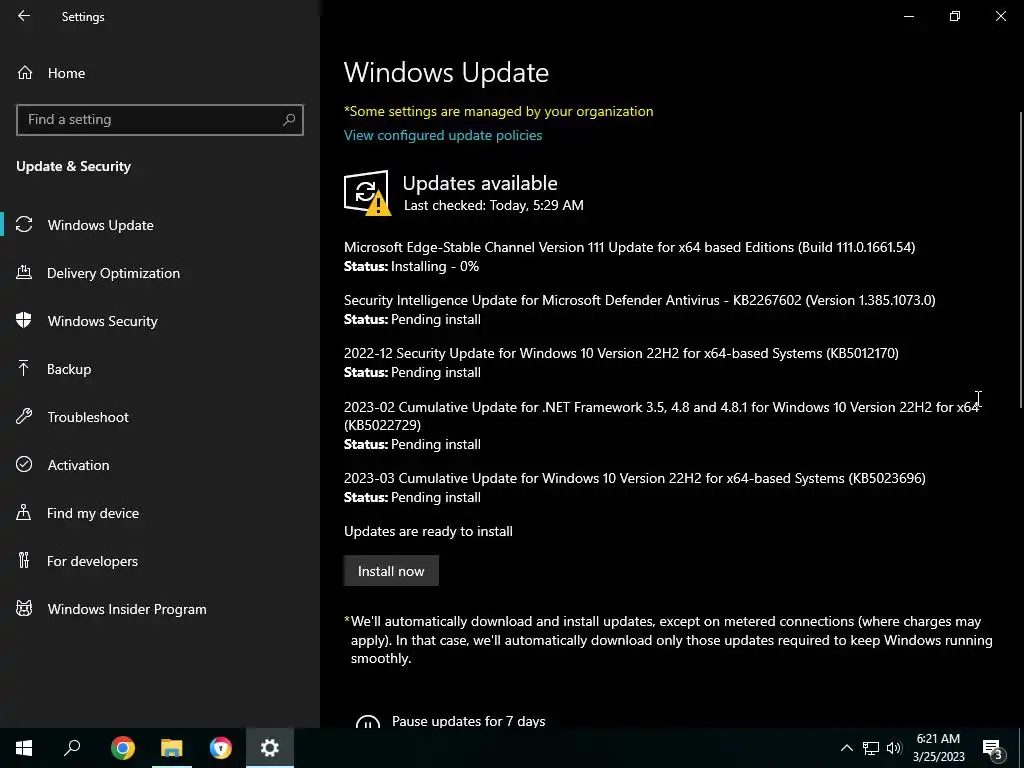Image resolution: width=1024 pixels, height=768 pixels.
Task: Click the Pause updates icon
Action: pos(368,721)
